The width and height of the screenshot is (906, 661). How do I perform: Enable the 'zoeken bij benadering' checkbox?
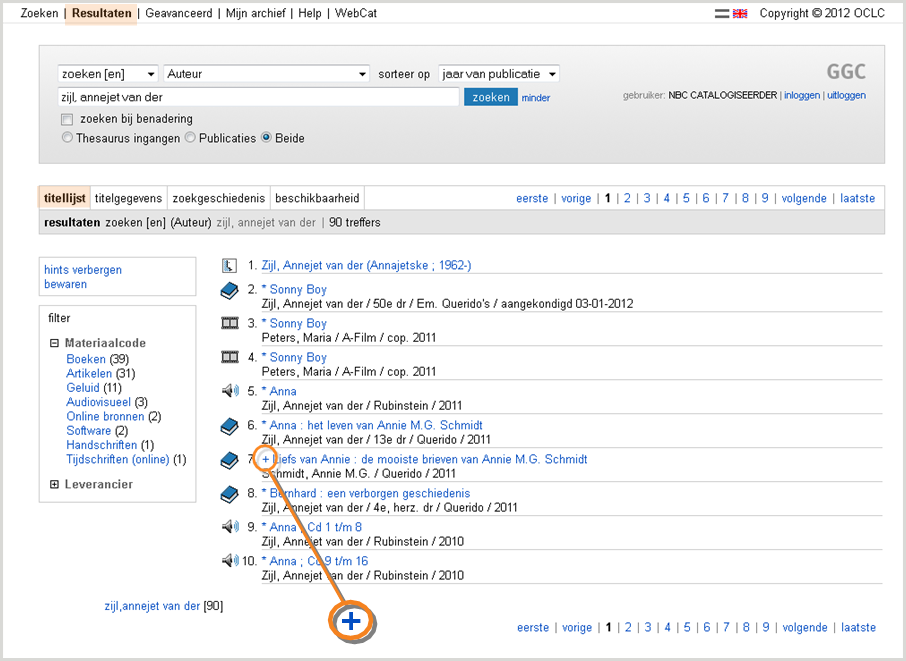[68, 120]
